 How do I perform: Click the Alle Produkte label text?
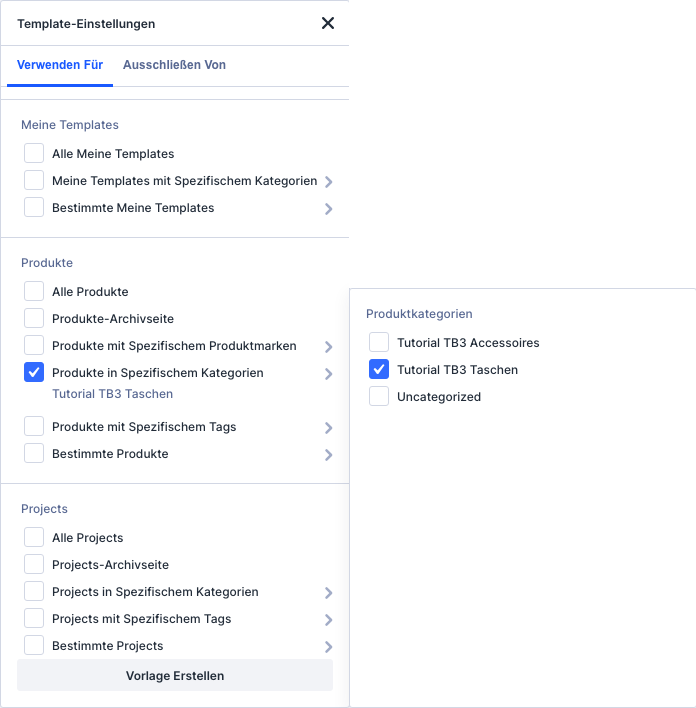click(90, 292)
